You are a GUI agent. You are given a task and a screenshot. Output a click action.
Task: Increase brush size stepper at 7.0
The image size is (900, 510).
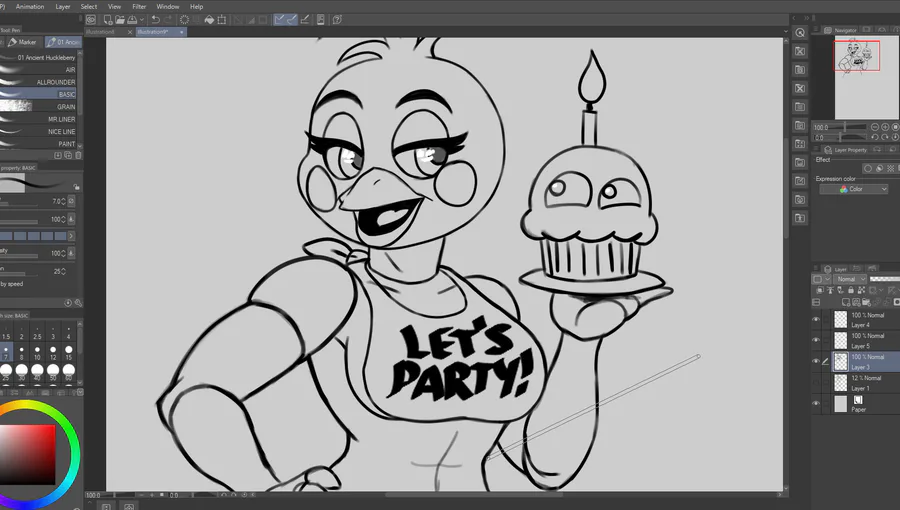63,199
